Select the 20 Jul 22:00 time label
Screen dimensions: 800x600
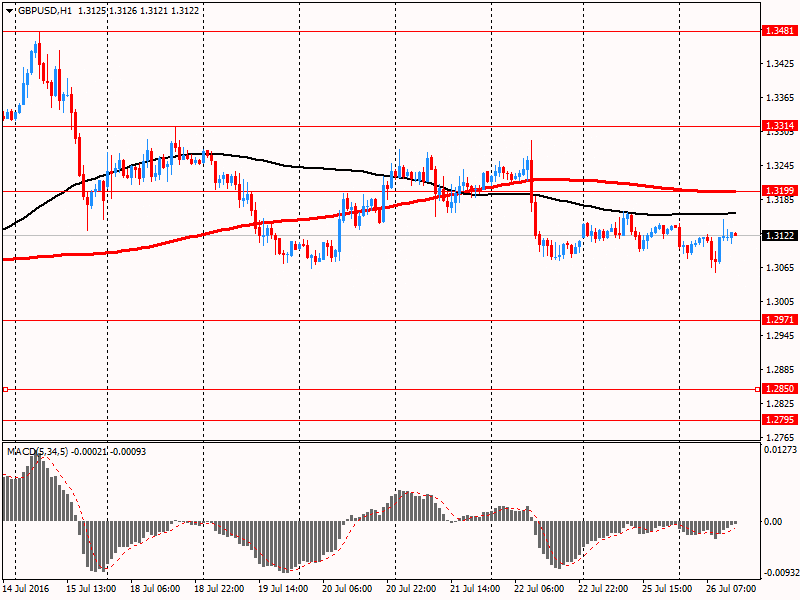click(411, 589)
